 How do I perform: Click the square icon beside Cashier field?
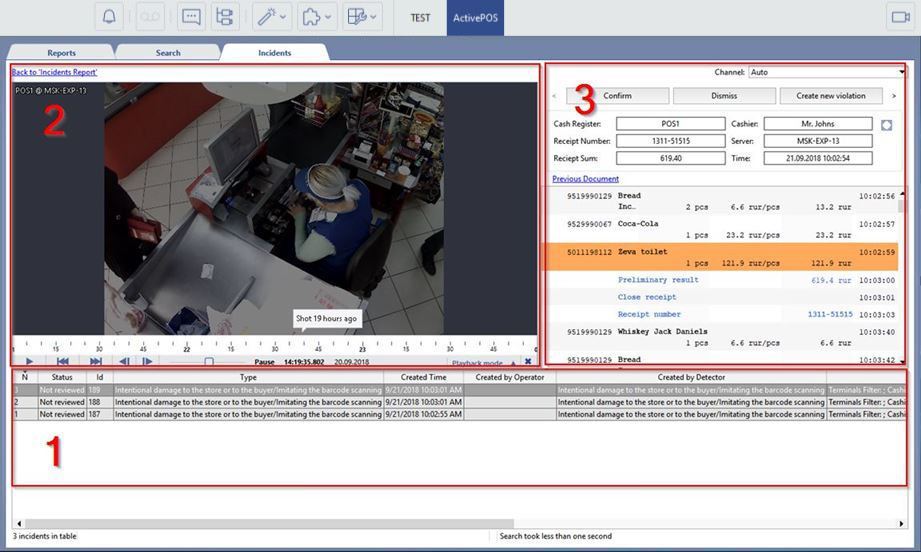[x=886, y=124]
